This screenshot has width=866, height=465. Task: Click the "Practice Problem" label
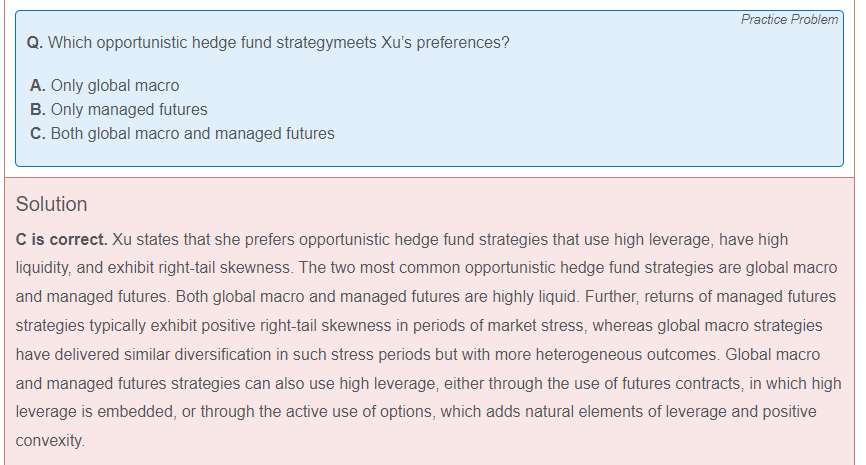[x=789, y=20]
